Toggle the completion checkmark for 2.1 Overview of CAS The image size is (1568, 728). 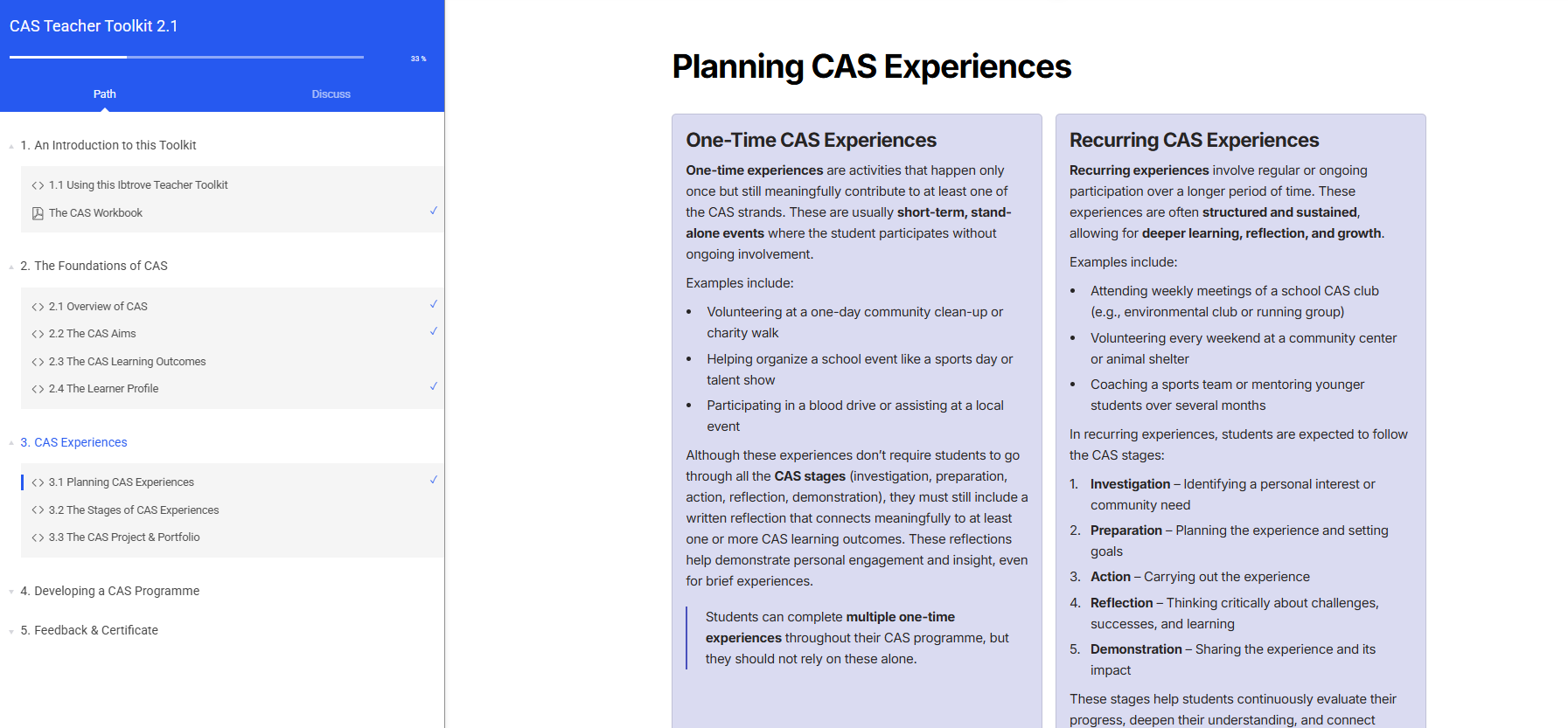coord(434,304)
